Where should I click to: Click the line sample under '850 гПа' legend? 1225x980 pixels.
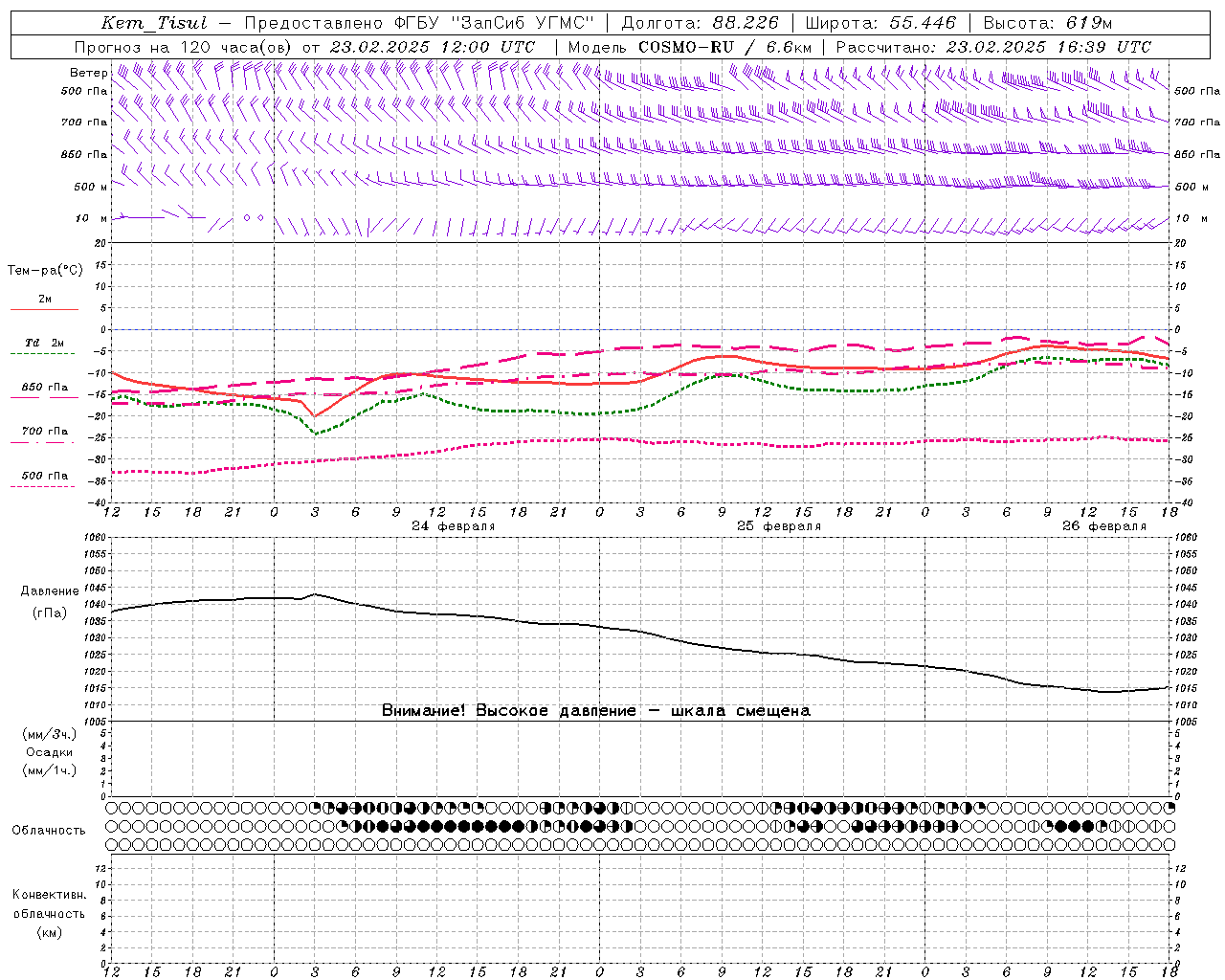42,398
